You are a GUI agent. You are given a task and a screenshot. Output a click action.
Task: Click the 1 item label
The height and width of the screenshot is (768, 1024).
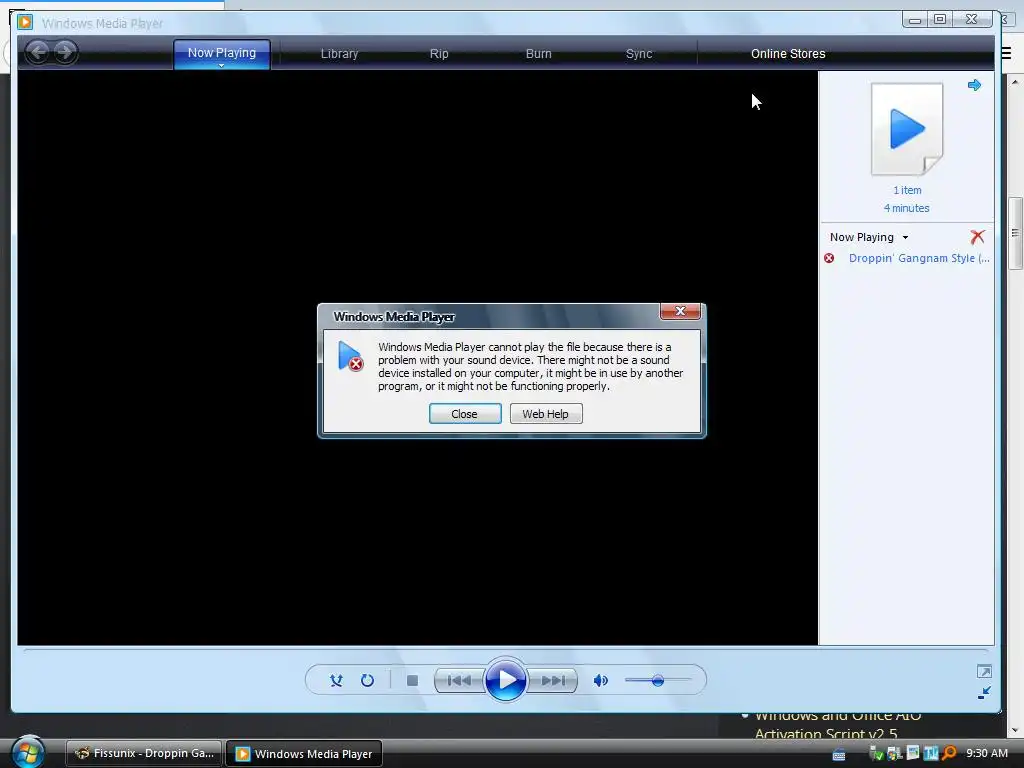[907, 190]
